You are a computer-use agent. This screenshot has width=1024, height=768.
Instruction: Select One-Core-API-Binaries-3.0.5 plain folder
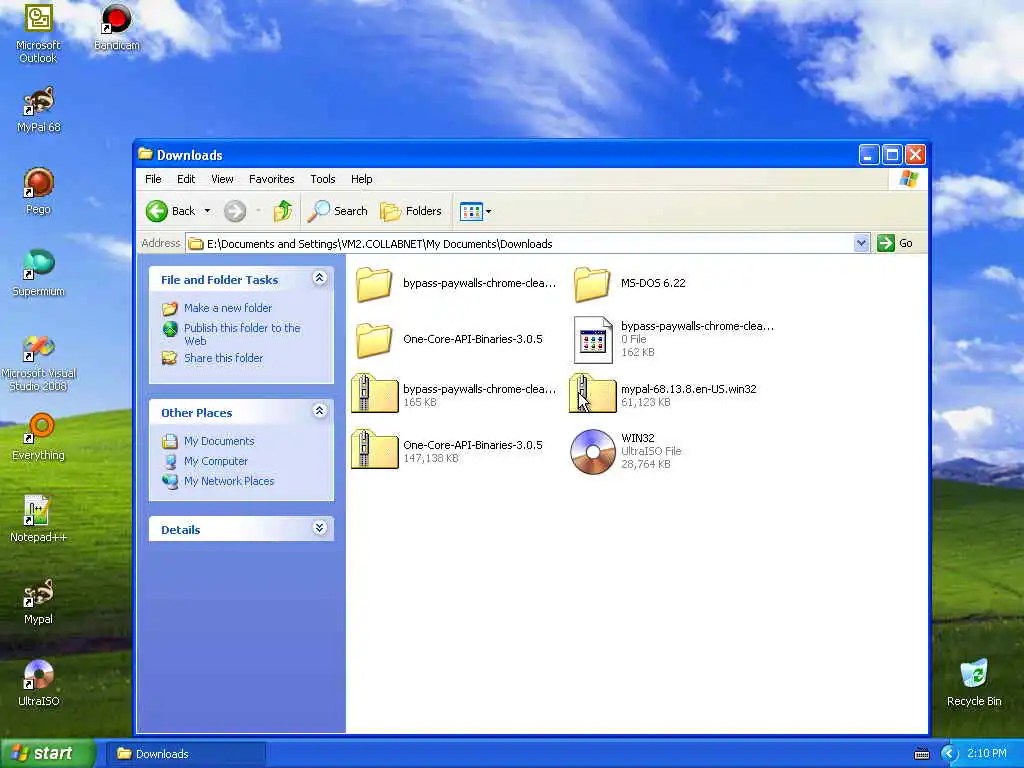tap(449, 340)
